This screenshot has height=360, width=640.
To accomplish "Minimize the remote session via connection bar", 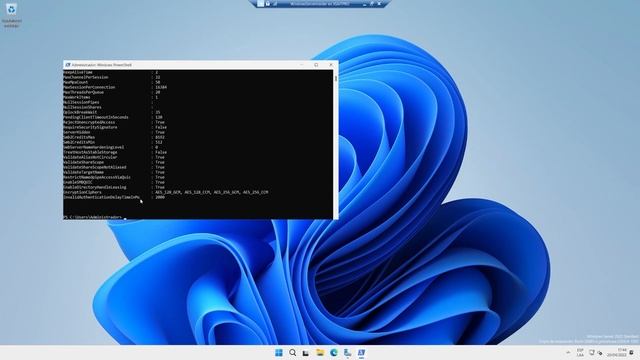I will pos(364,4).
